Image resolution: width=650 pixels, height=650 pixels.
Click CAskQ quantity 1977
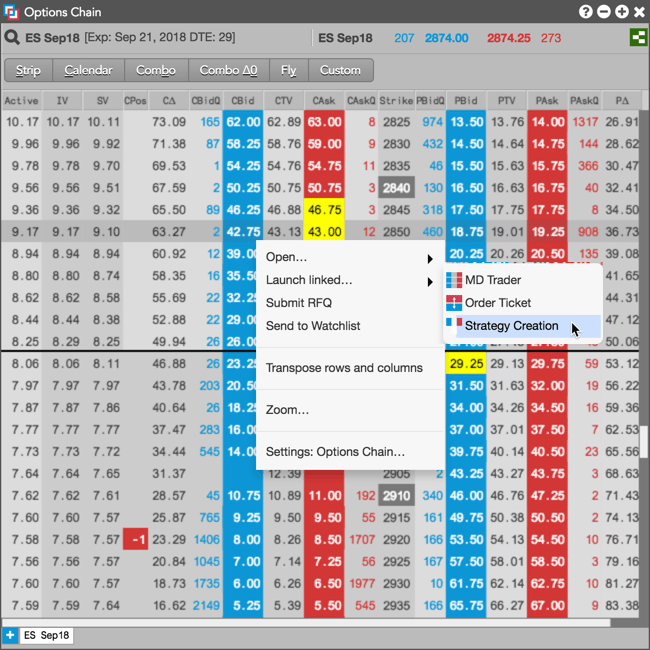click(361, 583)
